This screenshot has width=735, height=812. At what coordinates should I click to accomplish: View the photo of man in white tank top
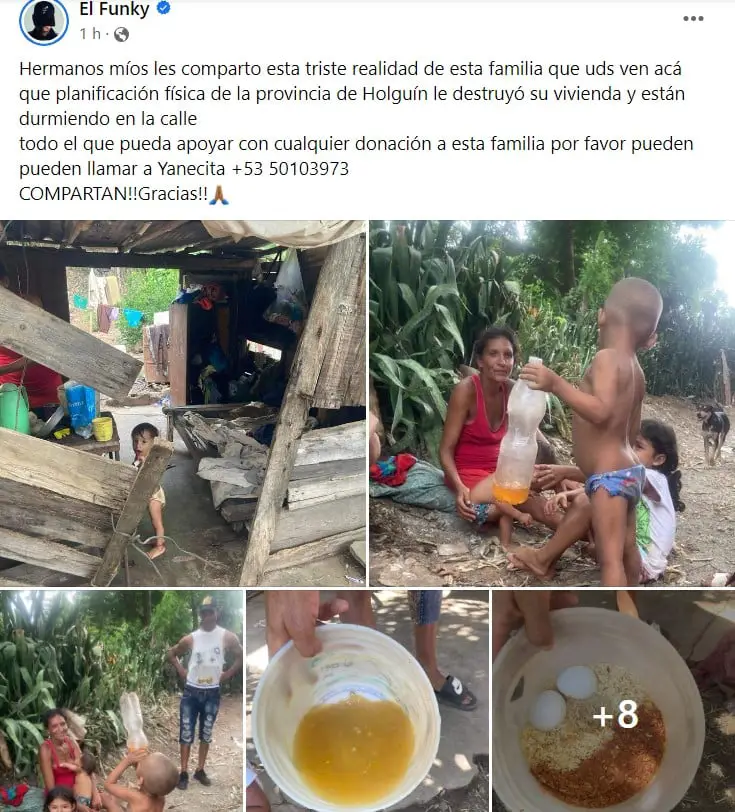[x=121, y=701]
